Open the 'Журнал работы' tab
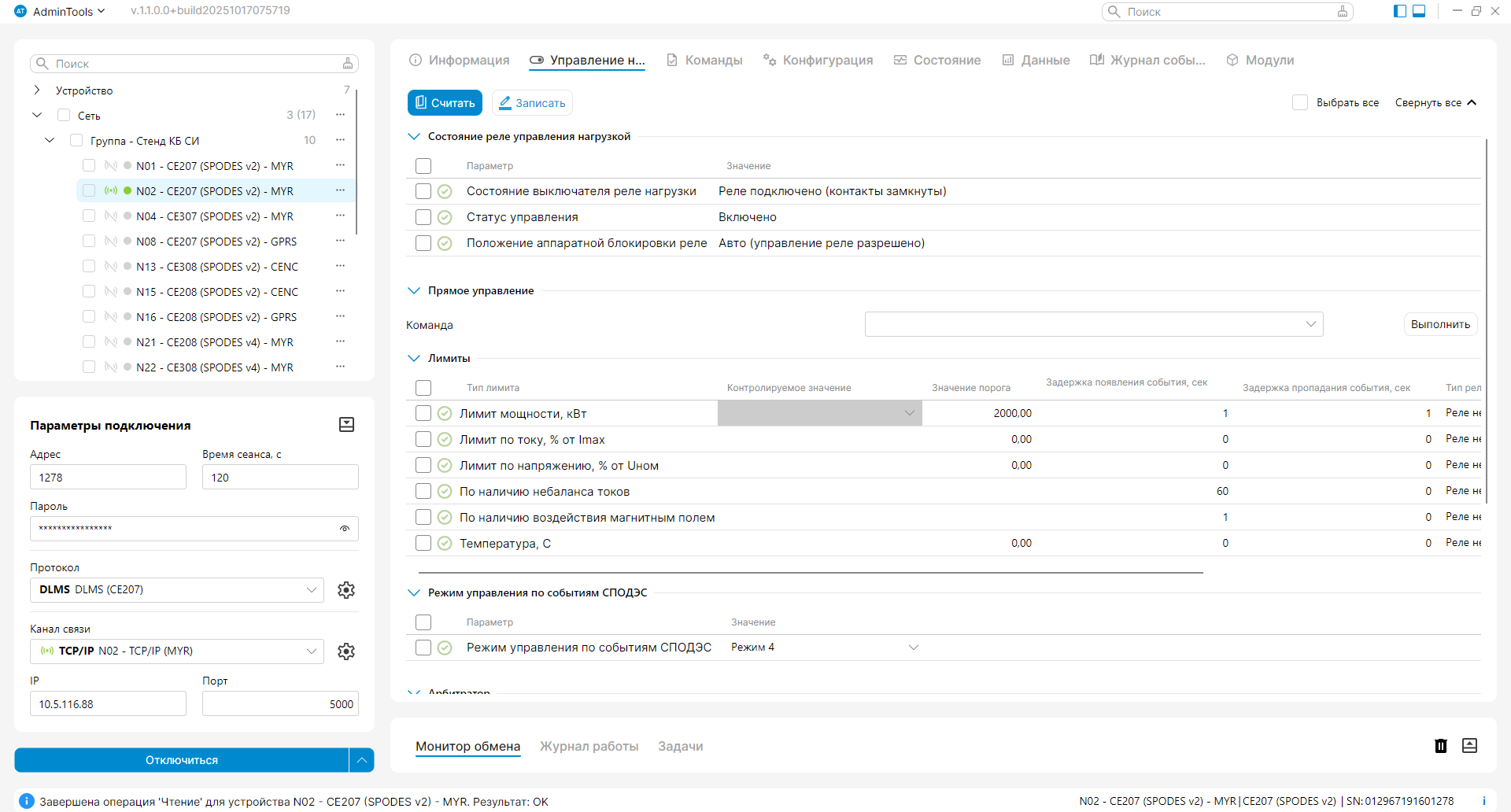 (589, 746)
